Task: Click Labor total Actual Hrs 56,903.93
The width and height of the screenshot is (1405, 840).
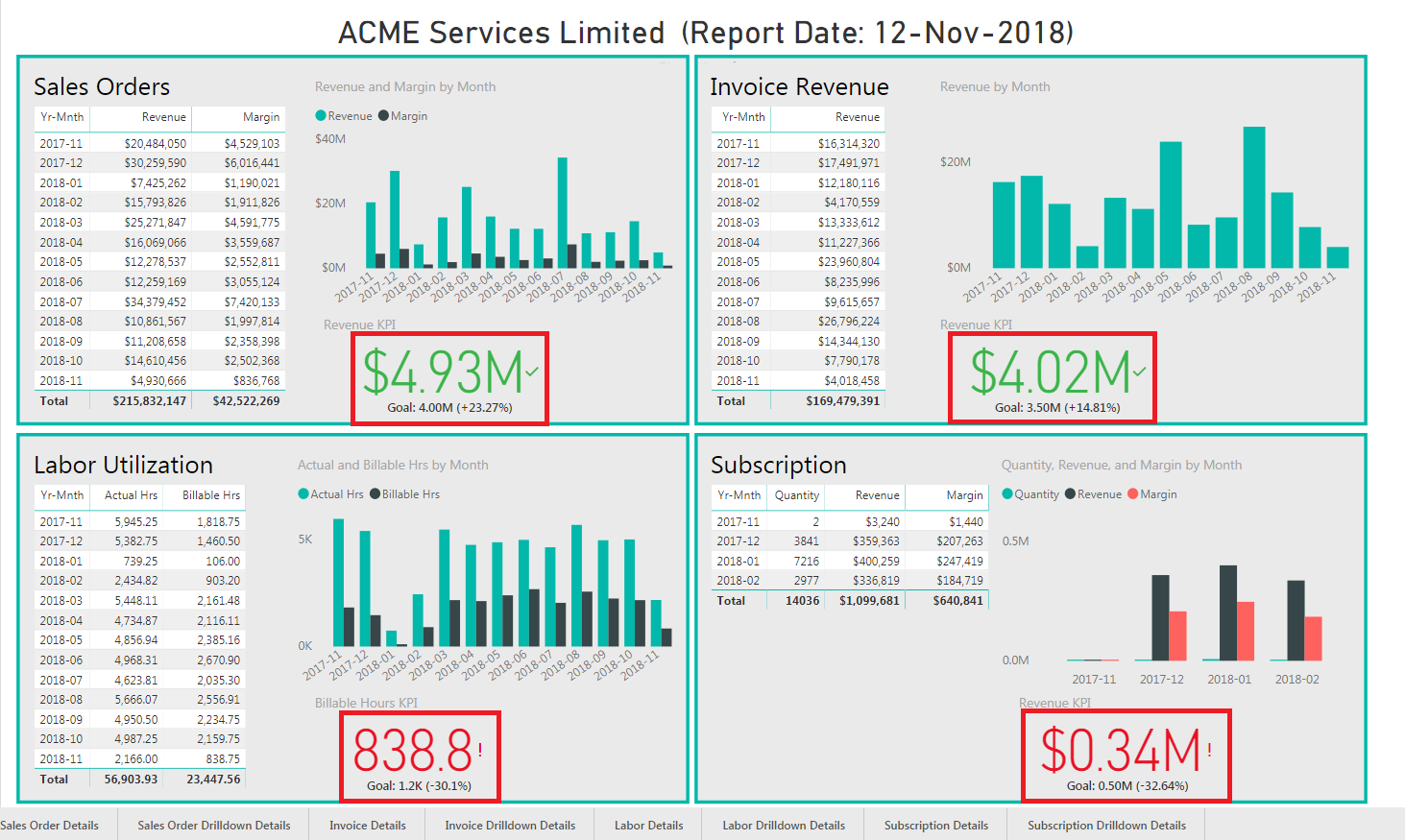Action: [131, 780]
